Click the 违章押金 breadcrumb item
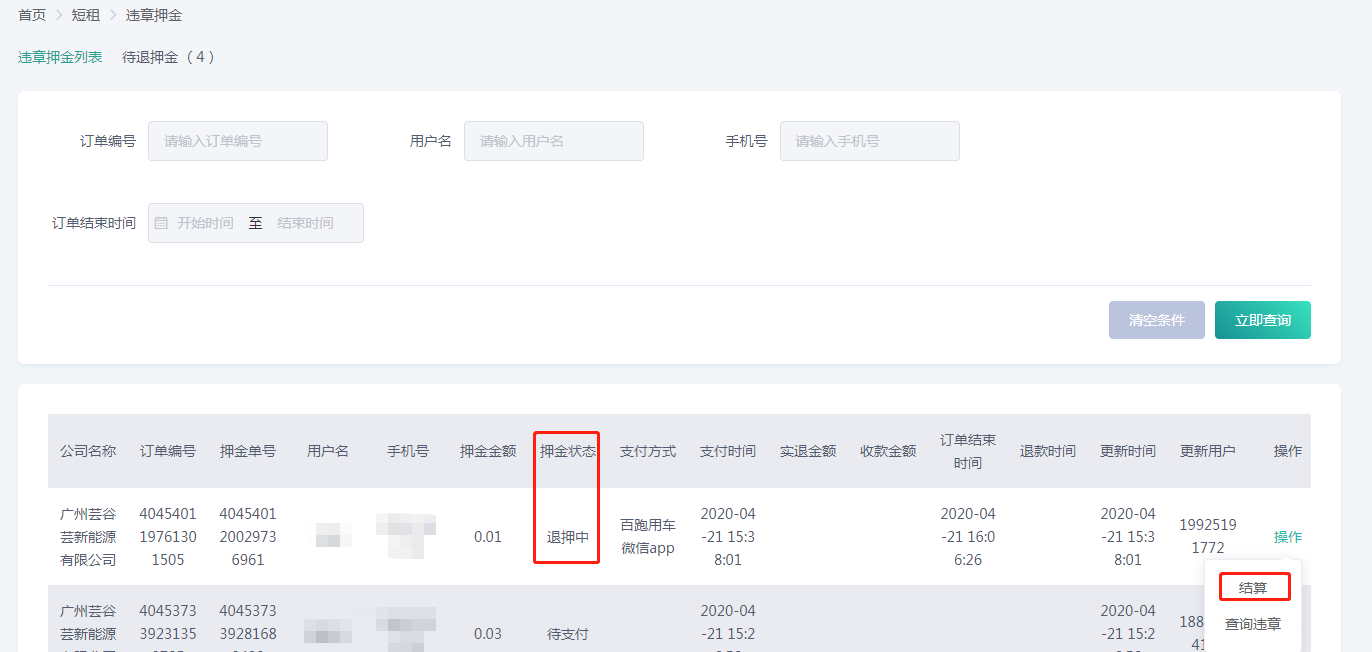 [153, 15]
